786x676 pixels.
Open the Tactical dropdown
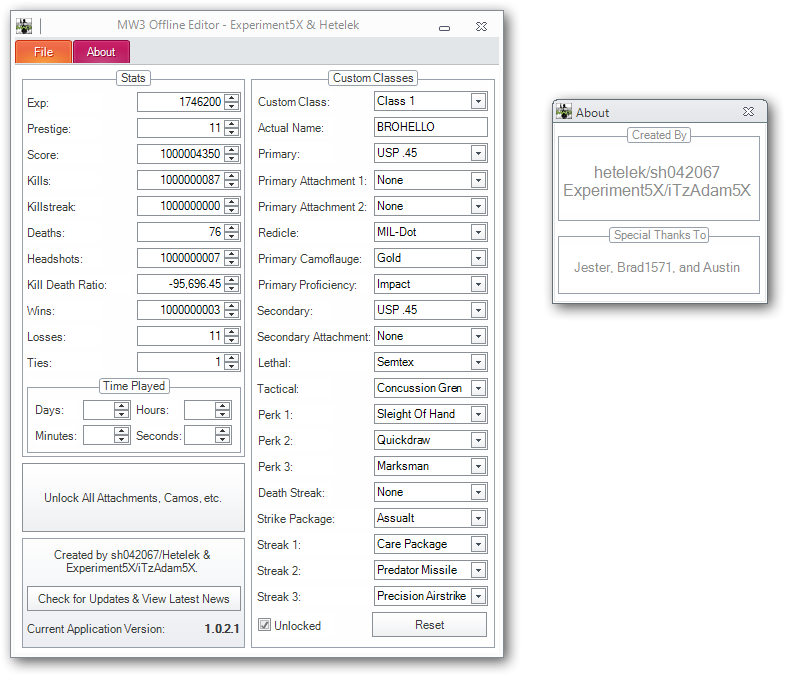coord(478,388)
